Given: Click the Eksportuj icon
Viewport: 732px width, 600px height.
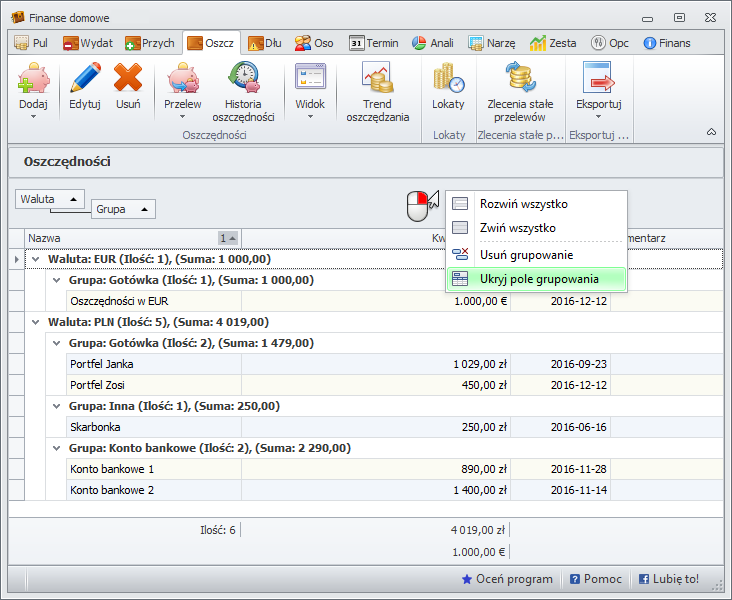Looking at the screenshot, I should pos(599,78).
